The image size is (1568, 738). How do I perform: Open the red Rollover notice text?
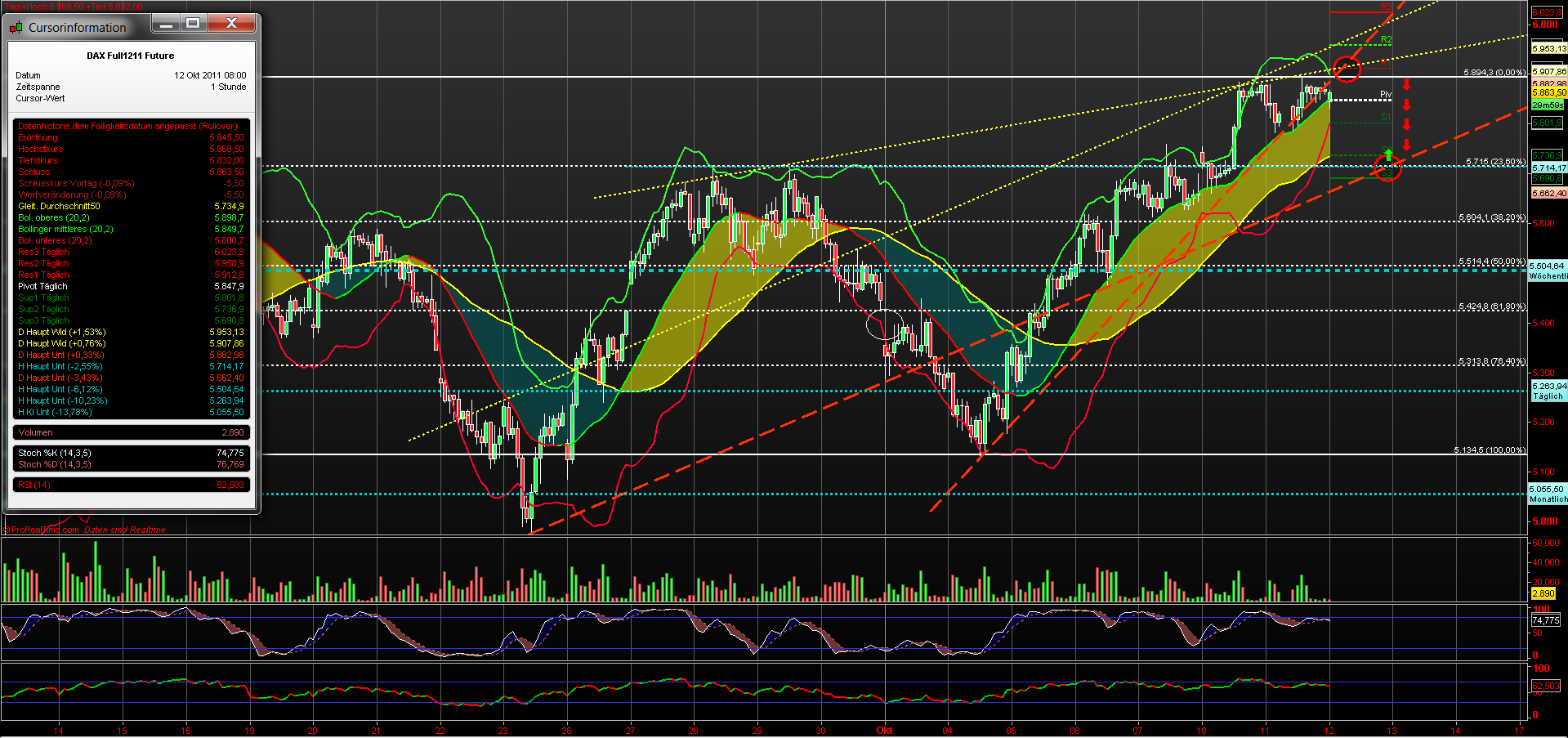(127, 126)
